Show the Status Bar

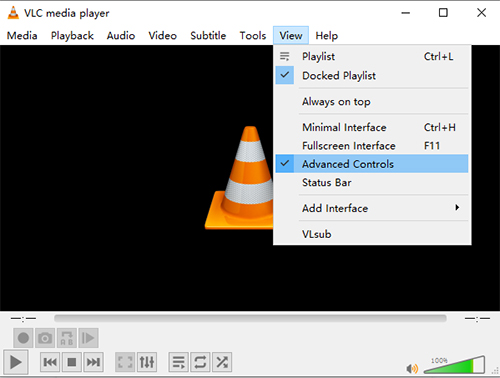[372, 182]
